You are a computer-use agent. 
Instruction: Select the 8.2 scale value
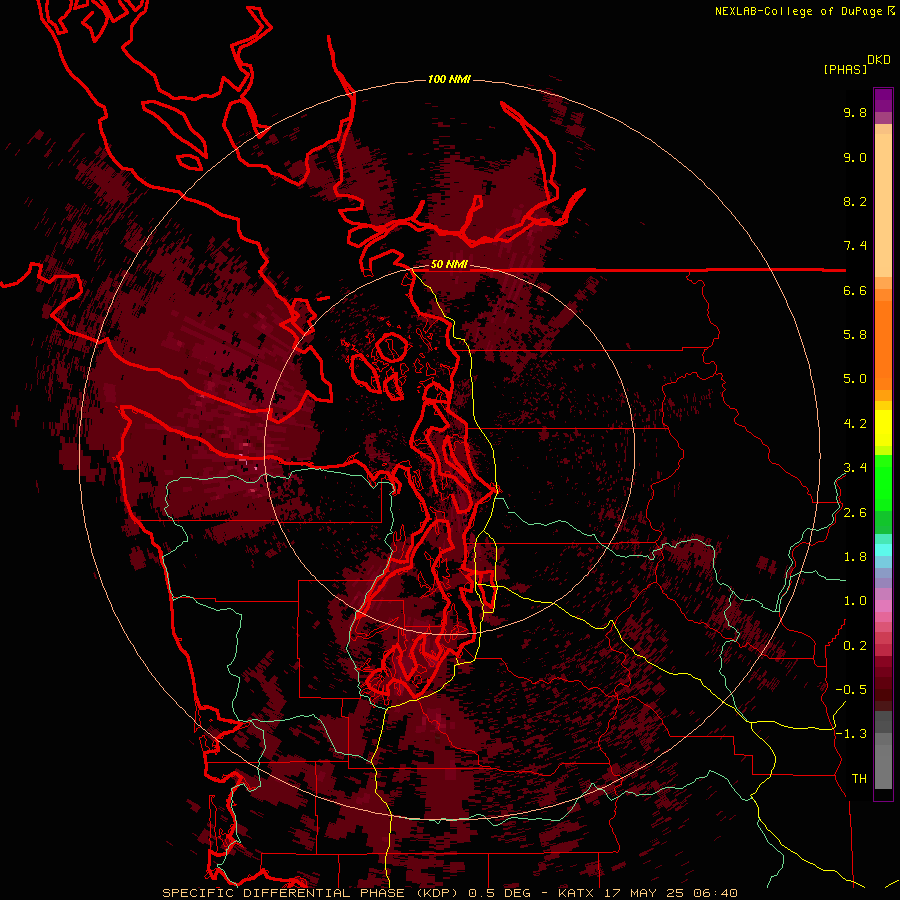855,201
